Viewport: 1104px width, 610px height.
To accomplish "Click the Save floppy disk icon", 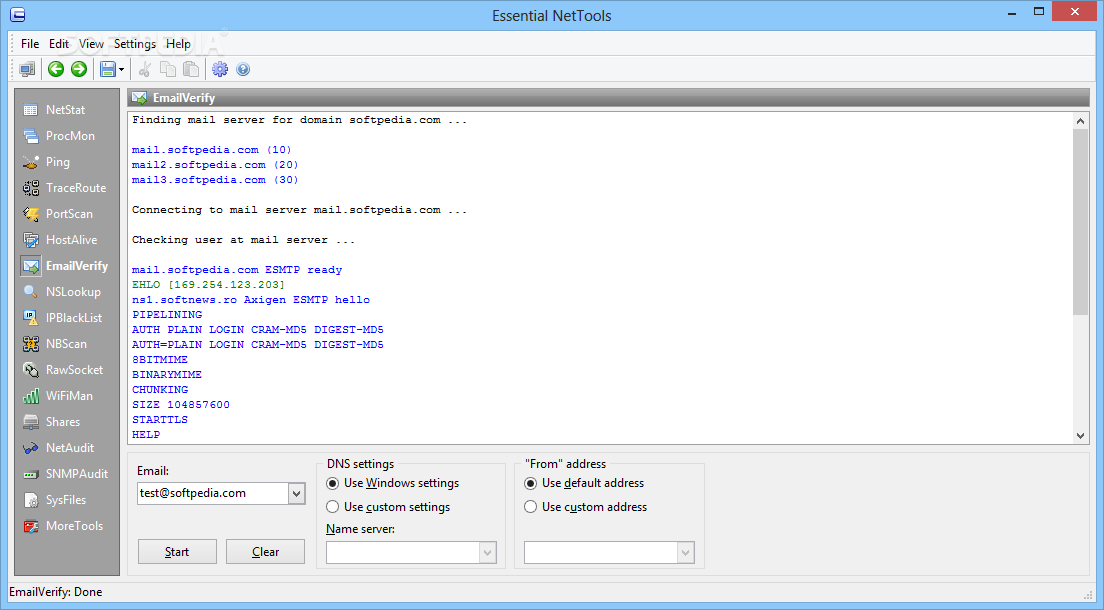I will coord(108,69).
